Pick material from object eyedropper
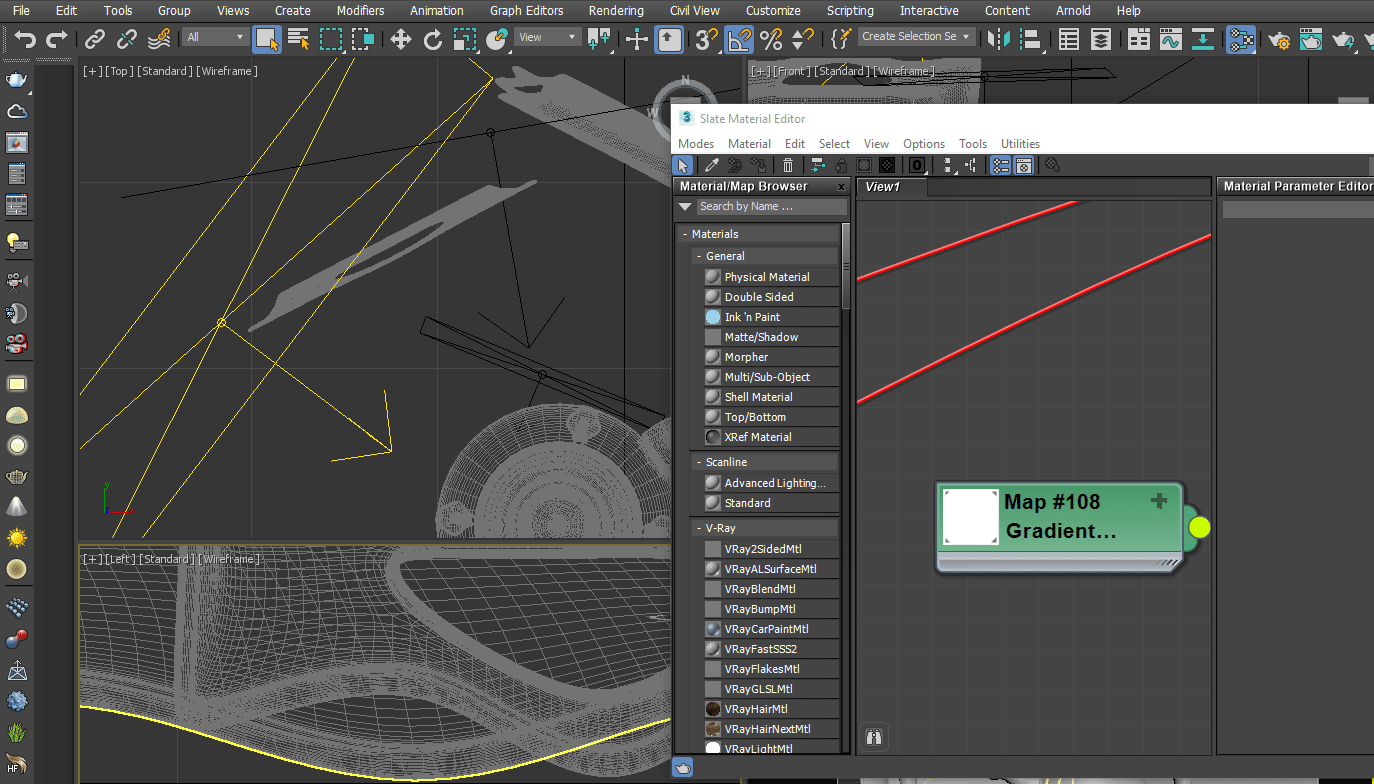Viewport: 1374px width, 784px height. 711,165
